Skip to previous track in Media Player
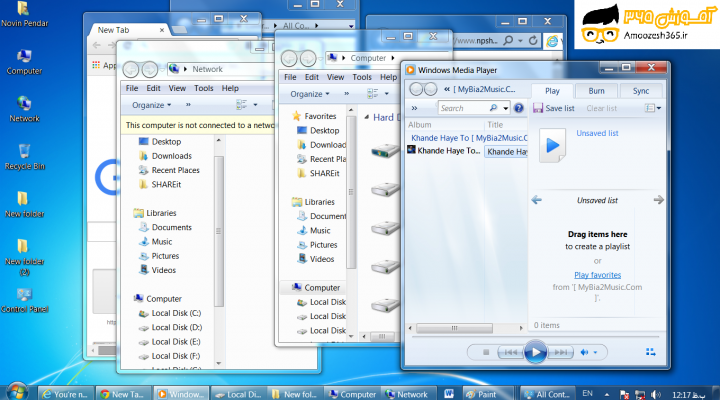This screenshot has width=720, height=400. click(511, 352)
